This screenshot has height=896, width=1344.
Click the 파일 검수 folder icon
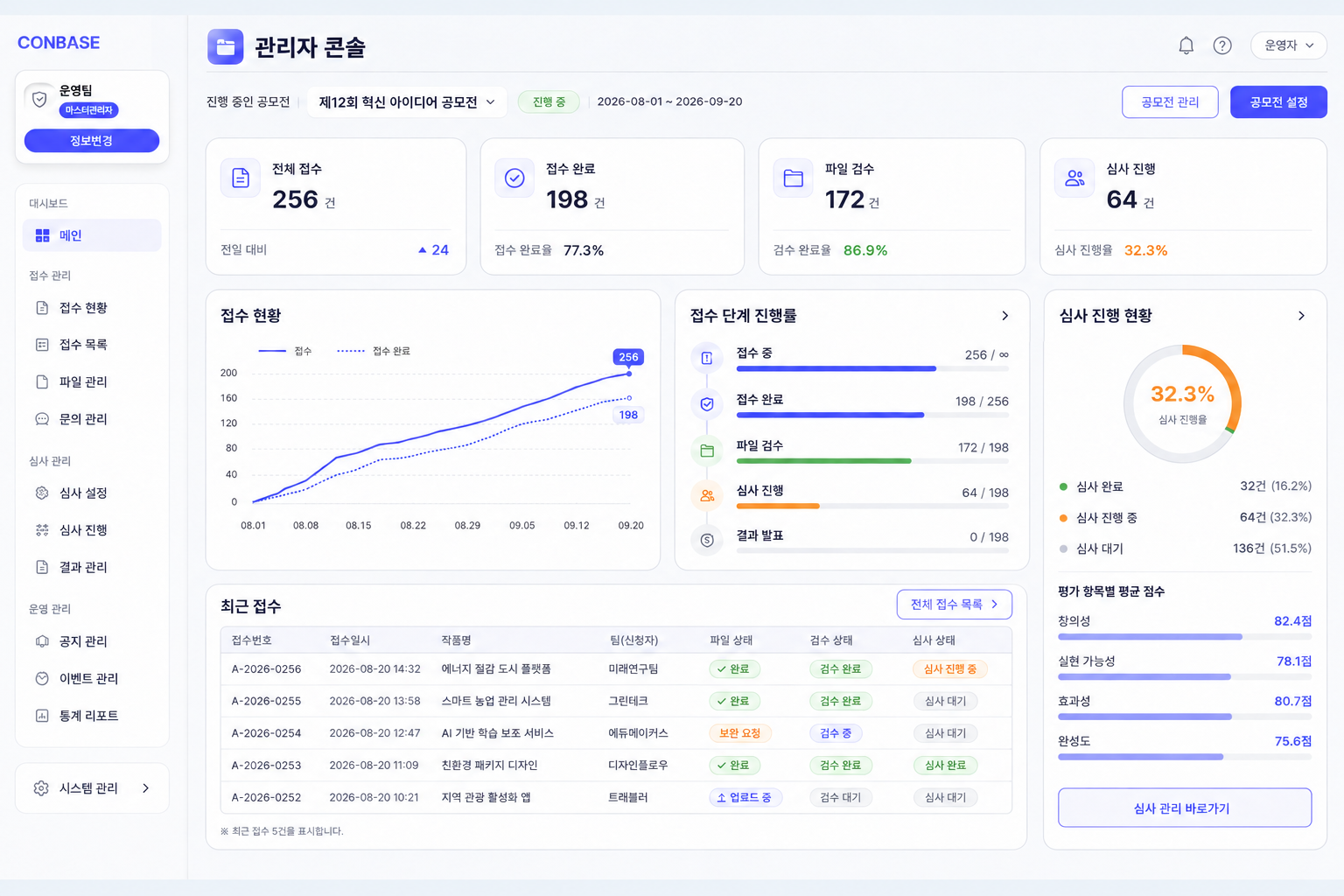tap(794, 178)
